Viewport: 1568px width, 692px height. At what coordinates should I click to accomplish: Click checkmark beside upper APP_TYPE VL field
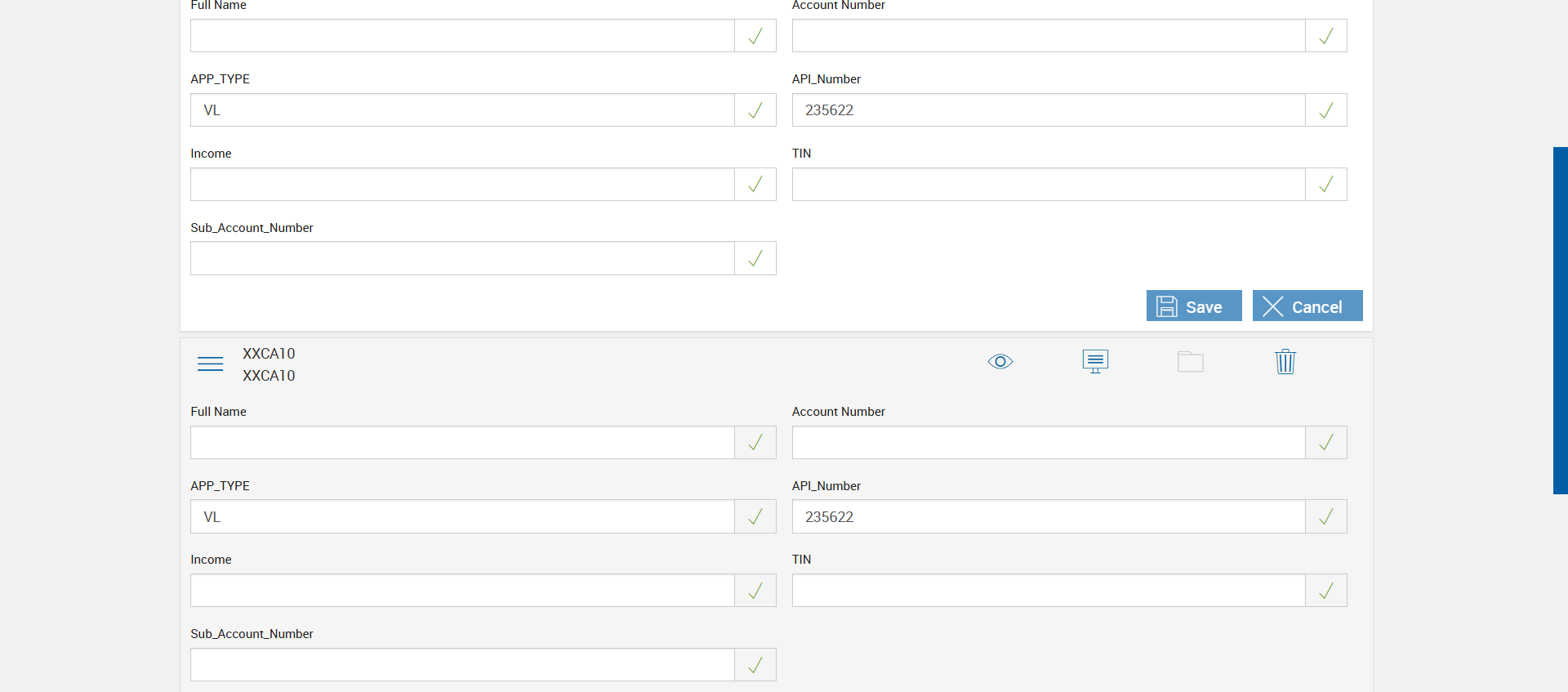(755, 110)
